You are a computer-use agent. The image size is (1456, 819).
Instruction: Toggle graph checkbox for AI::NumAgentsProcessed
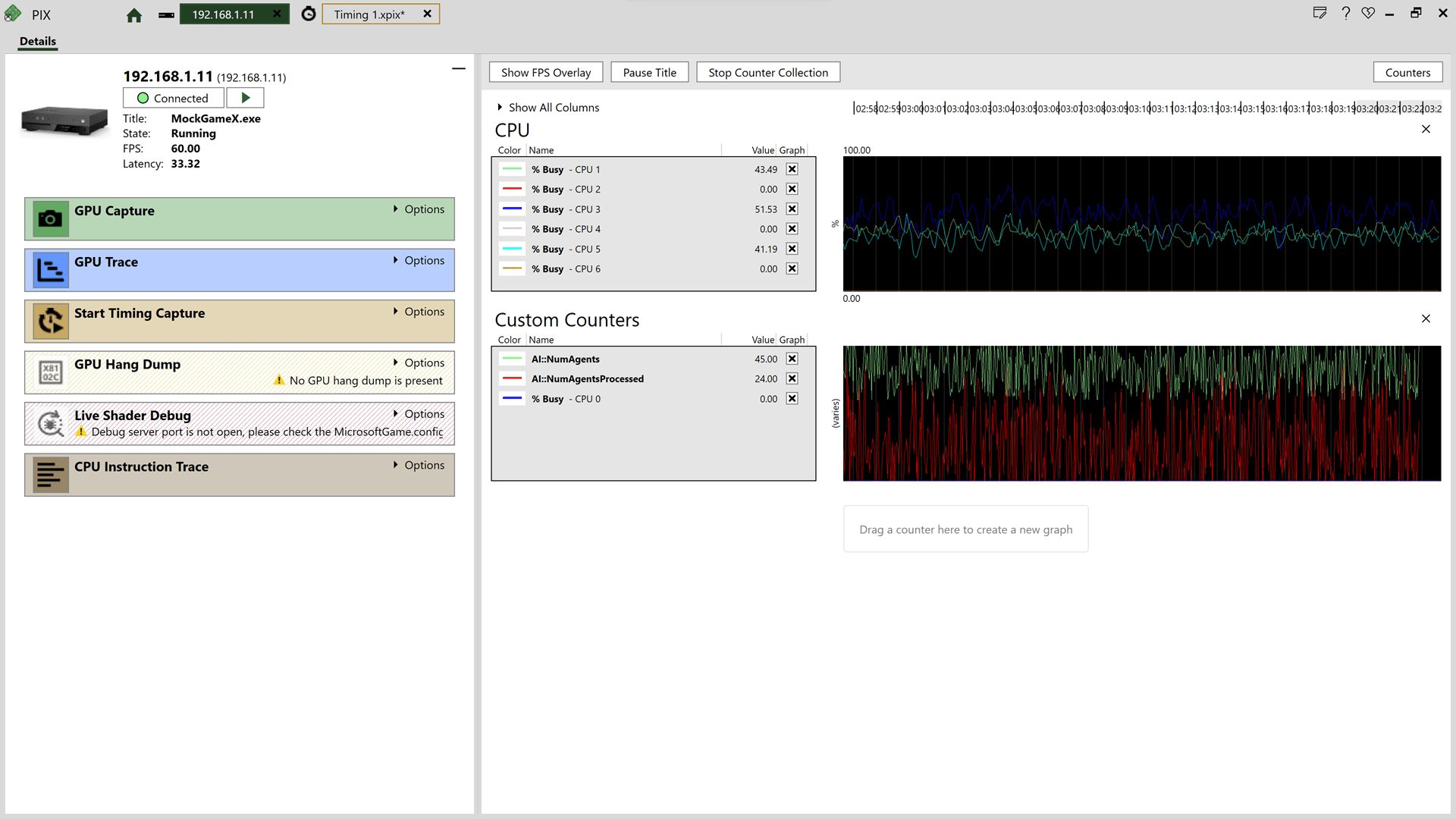click(792, 379)
